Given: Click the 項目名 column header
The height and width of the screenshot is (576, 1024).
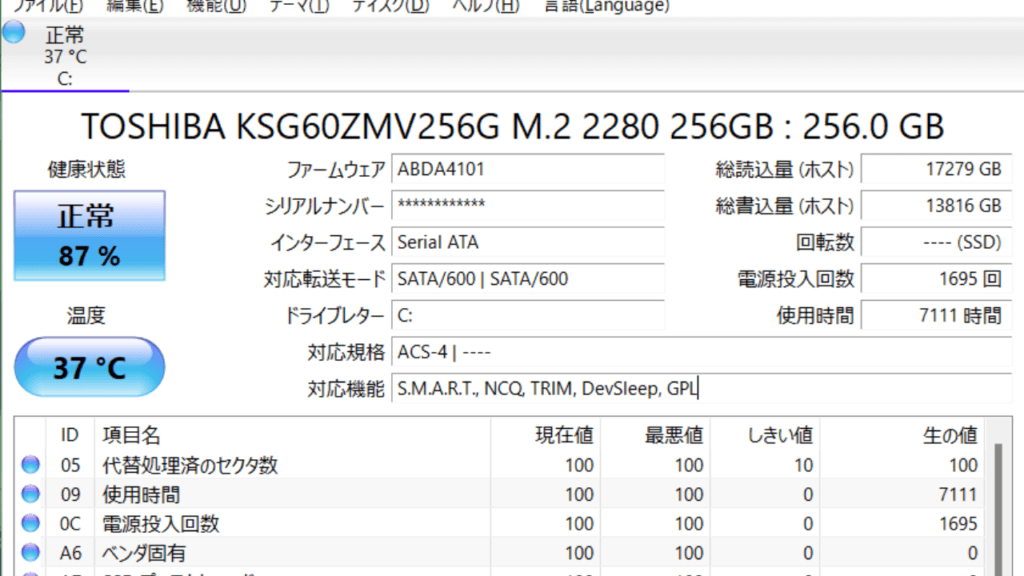Looking at the screenshot, I should 131,435.
